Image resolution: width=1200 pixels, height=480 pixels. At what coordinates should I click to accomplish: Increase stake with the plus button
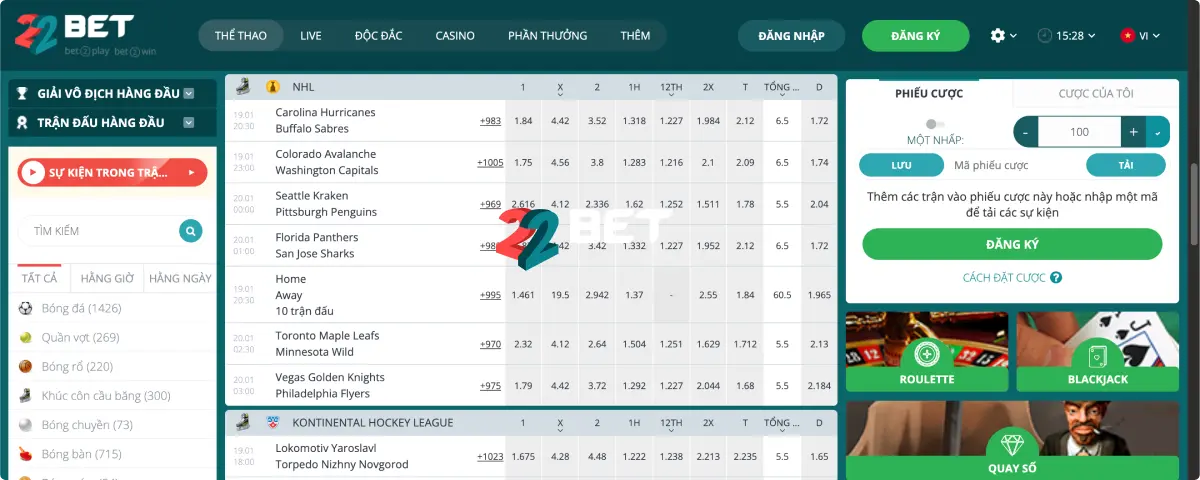(1133, 132)
